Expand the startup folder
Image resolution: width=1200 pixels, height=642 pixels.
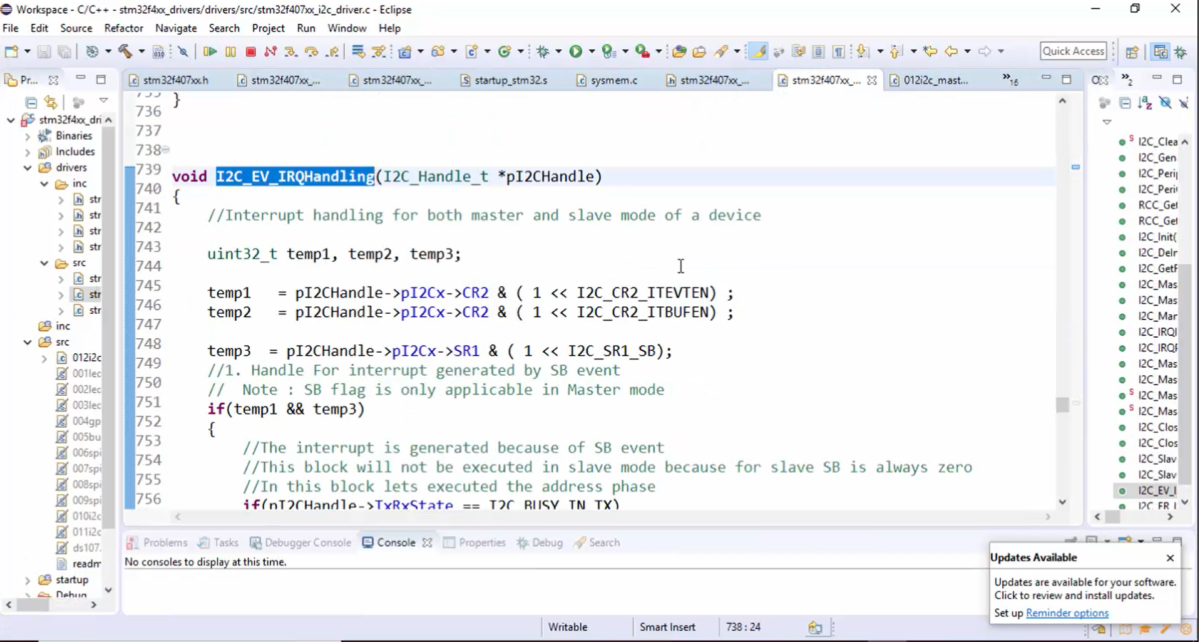[x=28, y=580]
